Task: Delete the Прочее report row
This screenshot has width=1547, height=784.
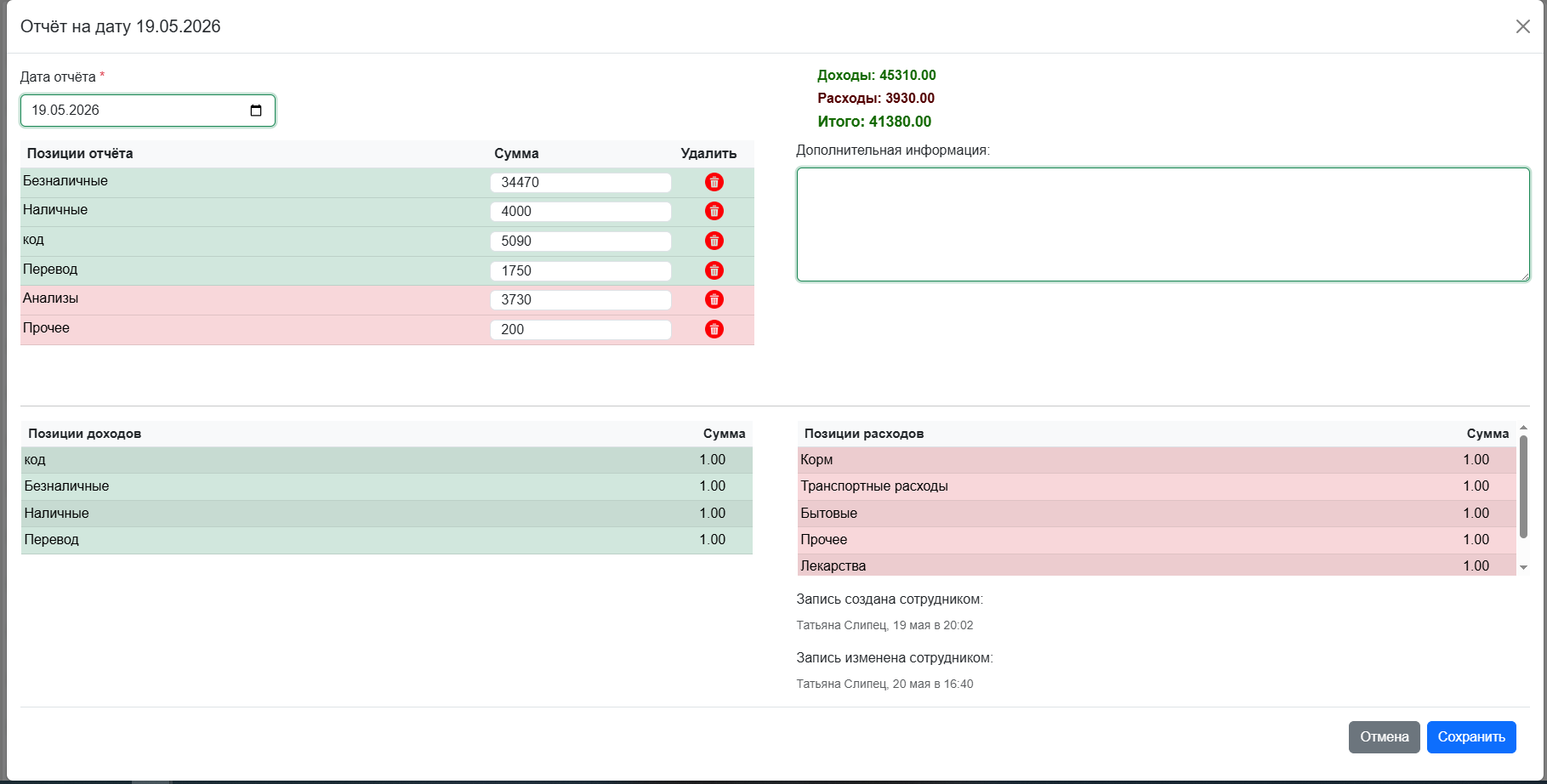Action: [x=714, y=329]
